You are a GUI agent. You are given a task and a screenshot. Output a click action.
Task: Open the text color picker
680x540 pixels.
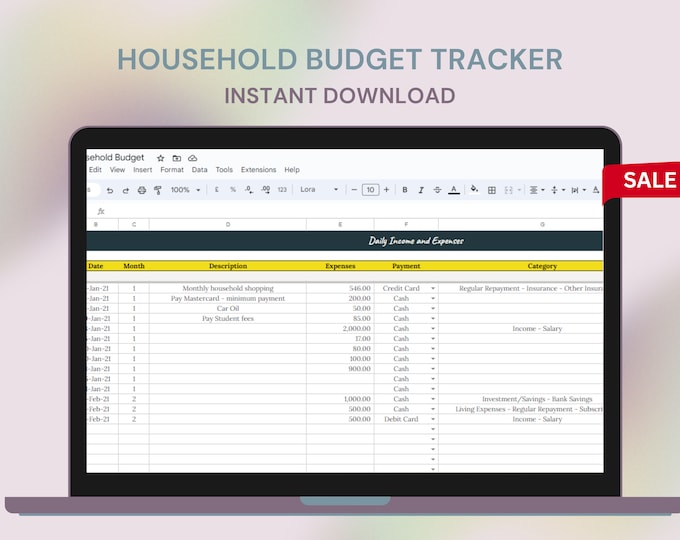pos(454,190)
